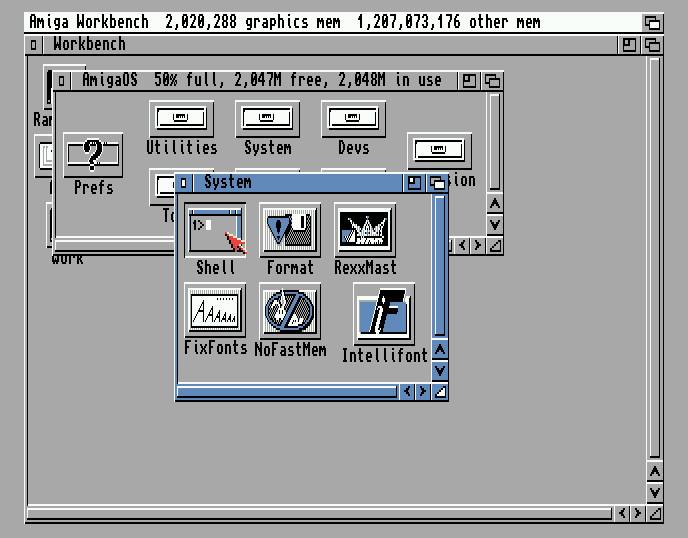Click the System window title bar
688x538 pixels.
point(300,183)
